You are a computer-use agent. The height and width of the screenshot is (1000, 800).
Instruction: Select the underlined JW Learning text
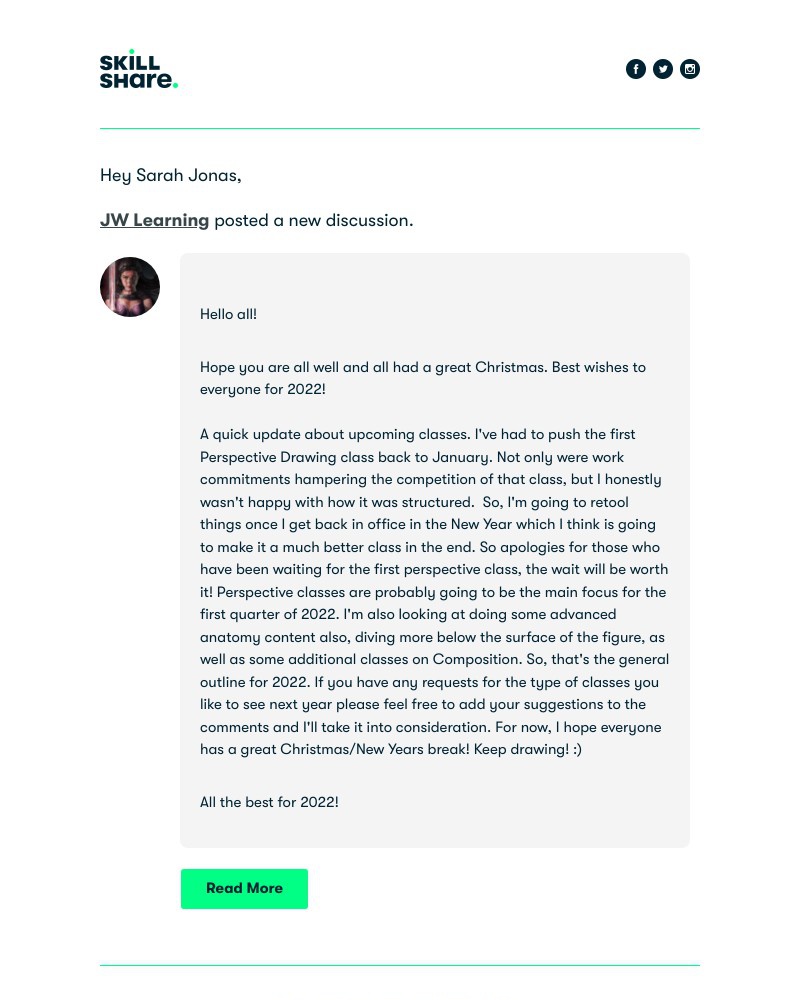click(x=154, y=220)
